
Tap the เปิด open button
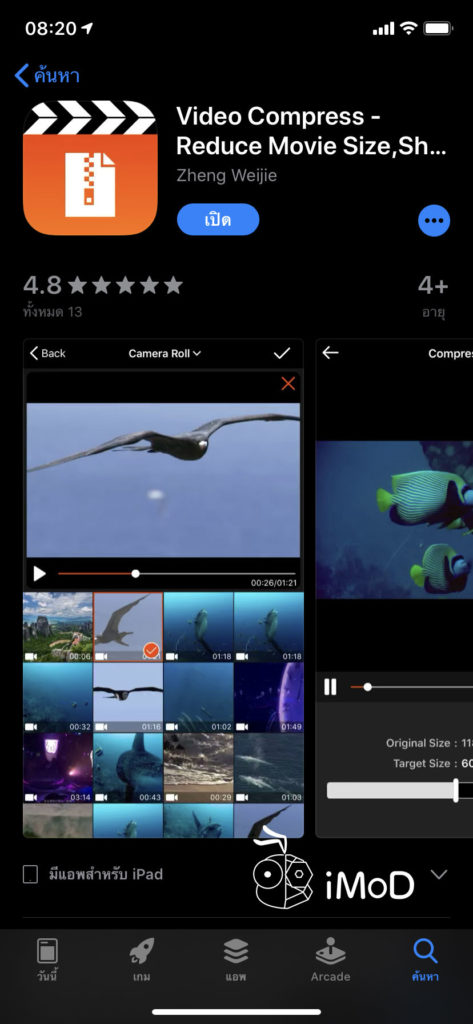coord(218,219)
